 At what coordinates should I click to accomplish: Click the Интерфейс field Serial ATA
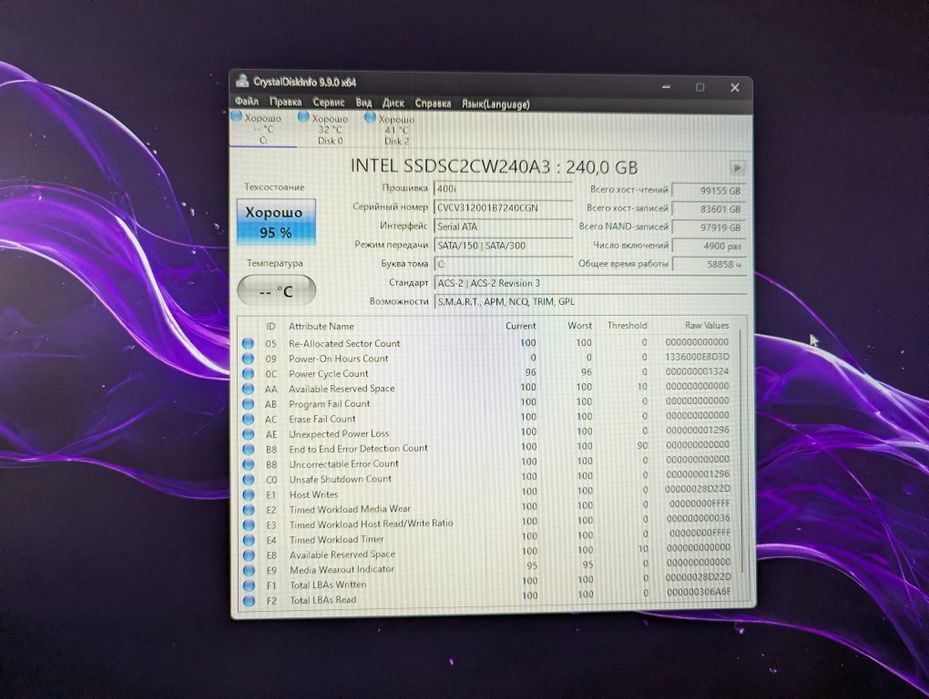point(503,226)
